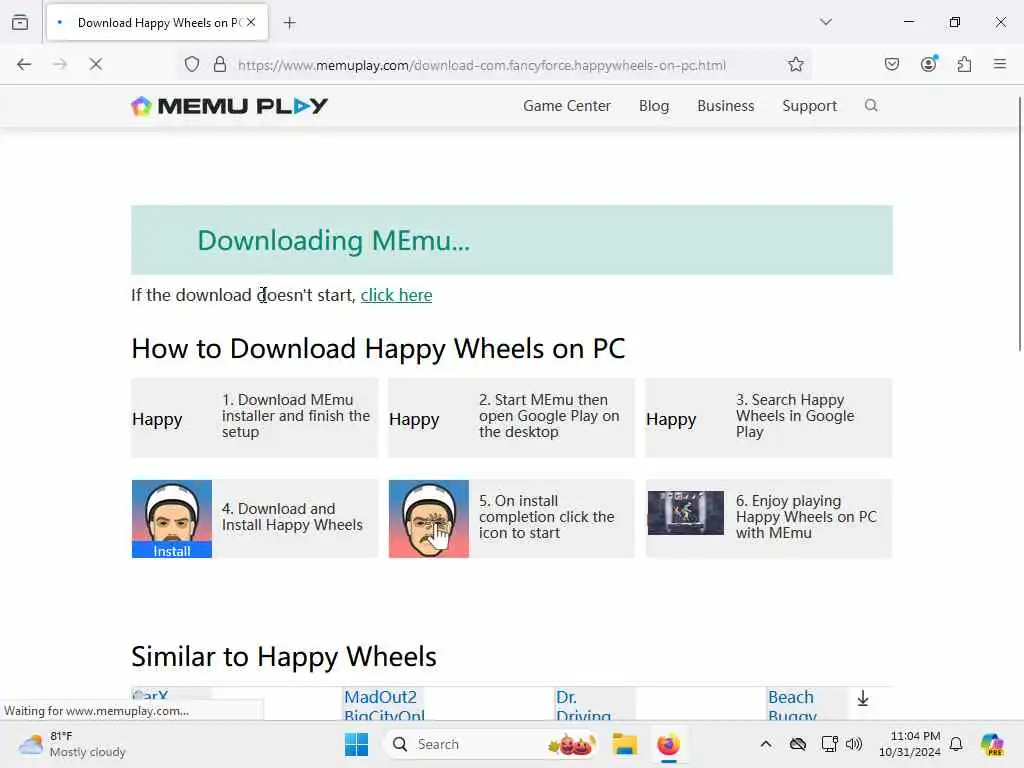Expand hidden system tray icons chevron
This screenshot has height=768, width=1024.
766,744
